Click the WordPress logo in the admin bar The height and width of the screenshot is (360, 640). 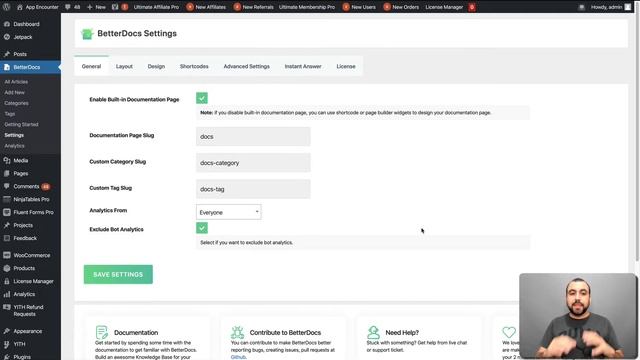click(x=7, y=7)
